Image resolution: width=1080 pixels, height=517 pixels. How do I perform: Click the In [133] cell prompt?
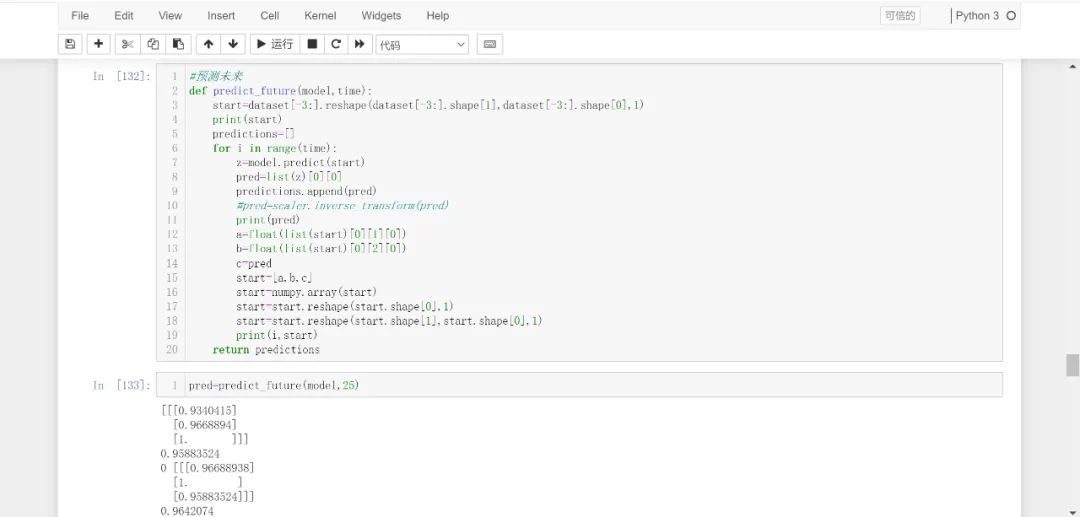tap(121, 386)
